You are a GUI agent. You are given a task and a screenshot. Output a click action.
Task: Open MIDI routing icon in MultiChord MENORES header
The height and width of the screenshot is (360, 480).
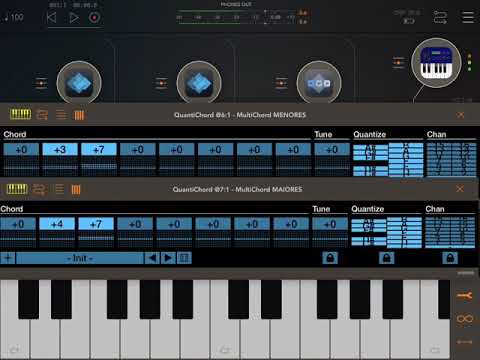(x=42, y=115)
